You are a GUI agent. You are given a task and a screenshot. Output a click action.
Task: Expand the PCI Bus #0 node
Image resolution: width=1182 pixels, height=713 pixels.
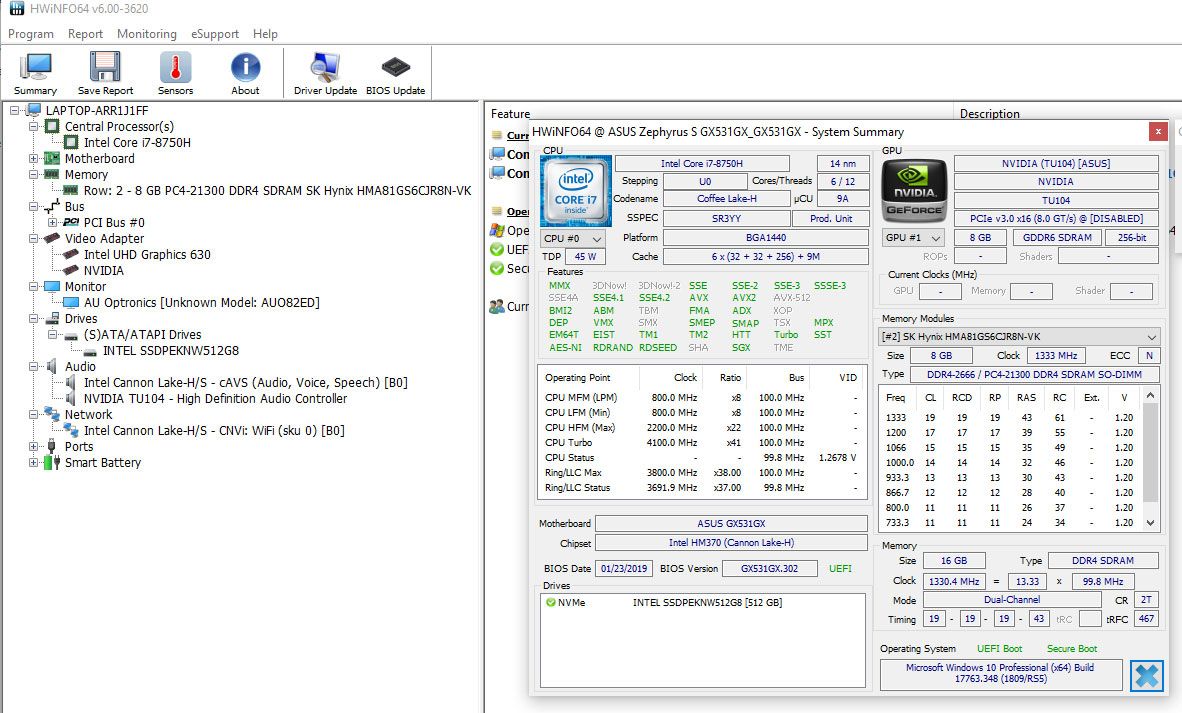[52, 222]
